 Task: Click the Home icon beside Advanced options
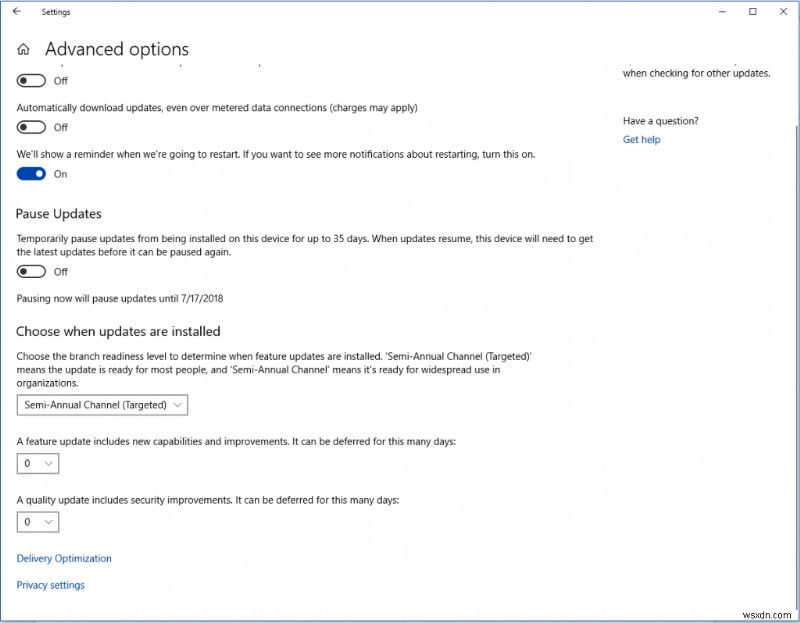[22, 48]
